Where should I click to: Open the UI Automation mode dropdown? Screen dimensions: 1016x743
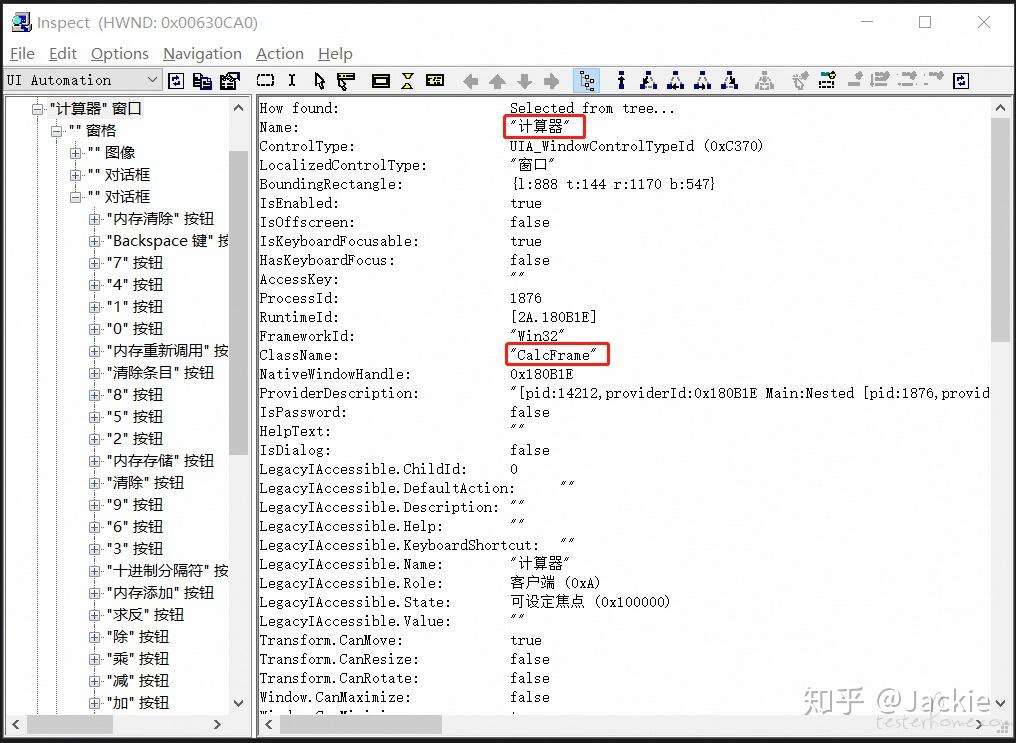pos(152,80)
